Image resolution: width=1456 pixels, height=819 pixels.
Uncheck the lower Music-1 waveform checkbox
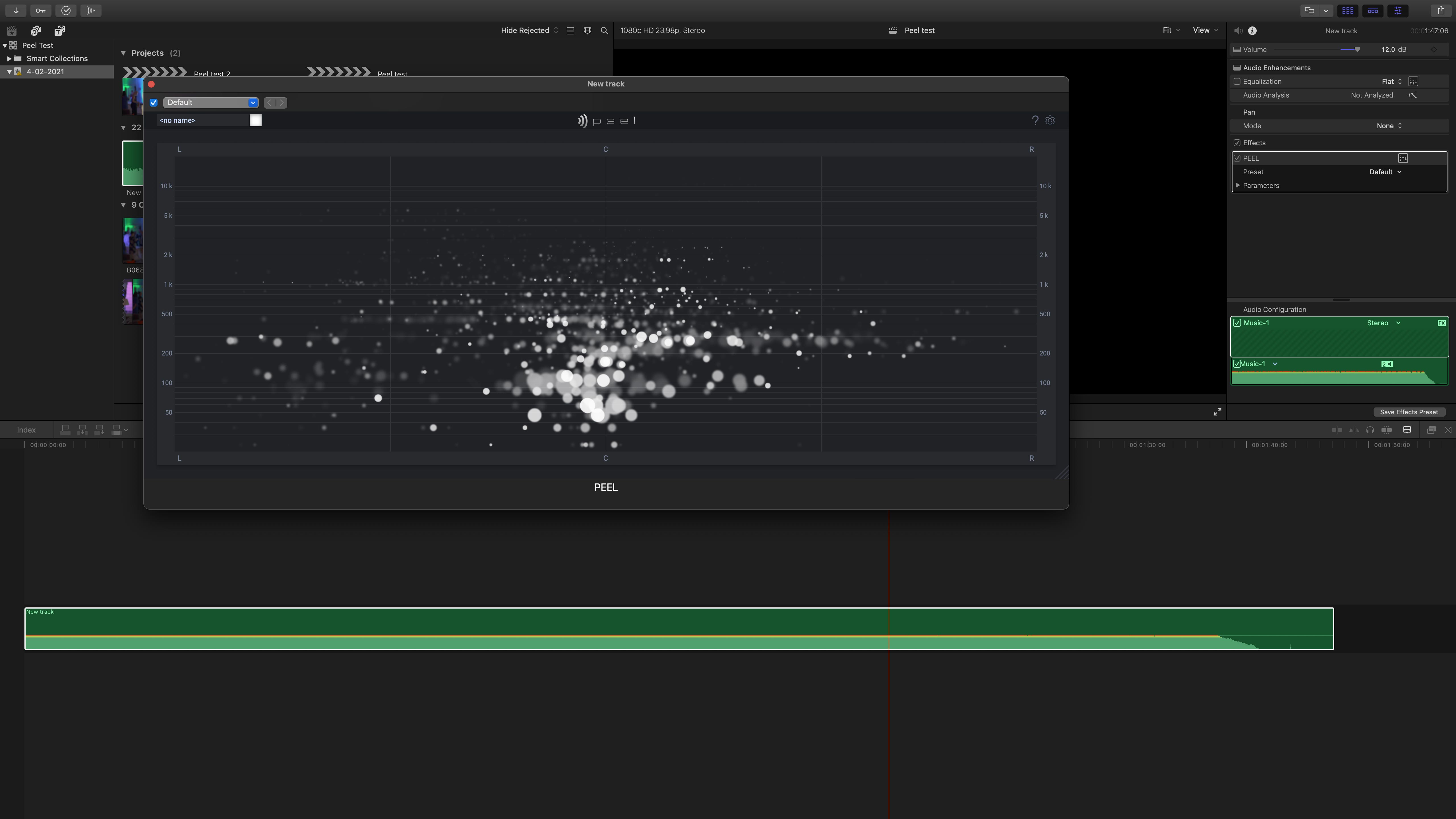click(x=1237, y=364)
